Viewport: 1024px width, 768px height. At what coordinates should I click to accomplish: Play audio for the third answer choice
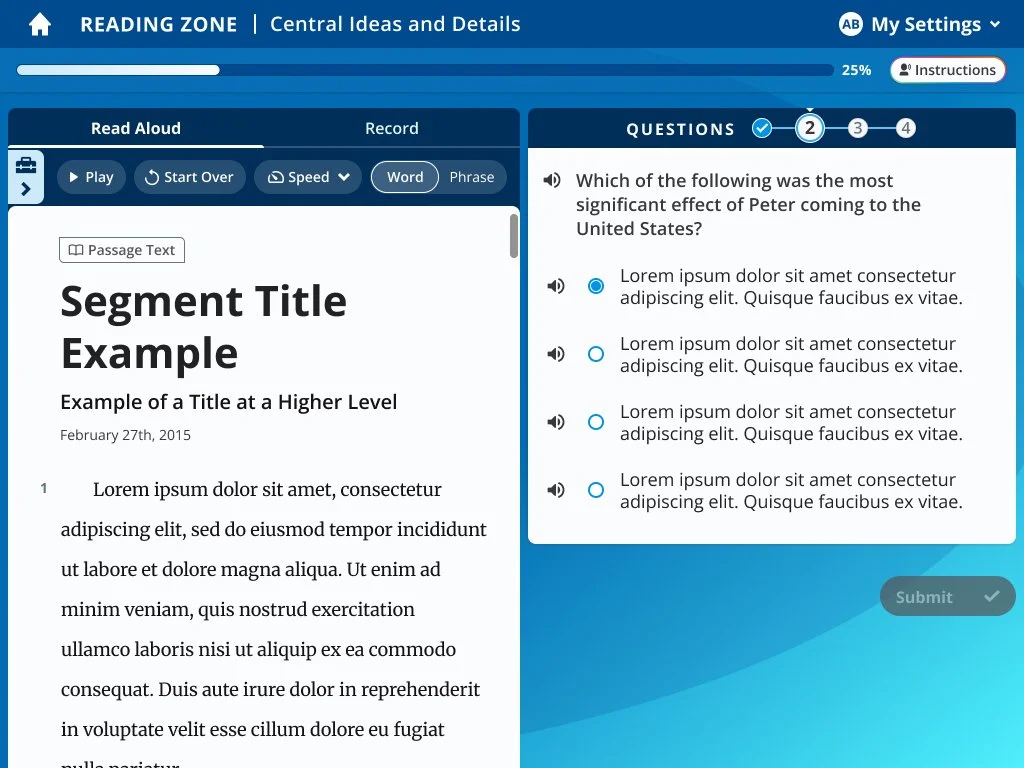(x=556, y=422)
